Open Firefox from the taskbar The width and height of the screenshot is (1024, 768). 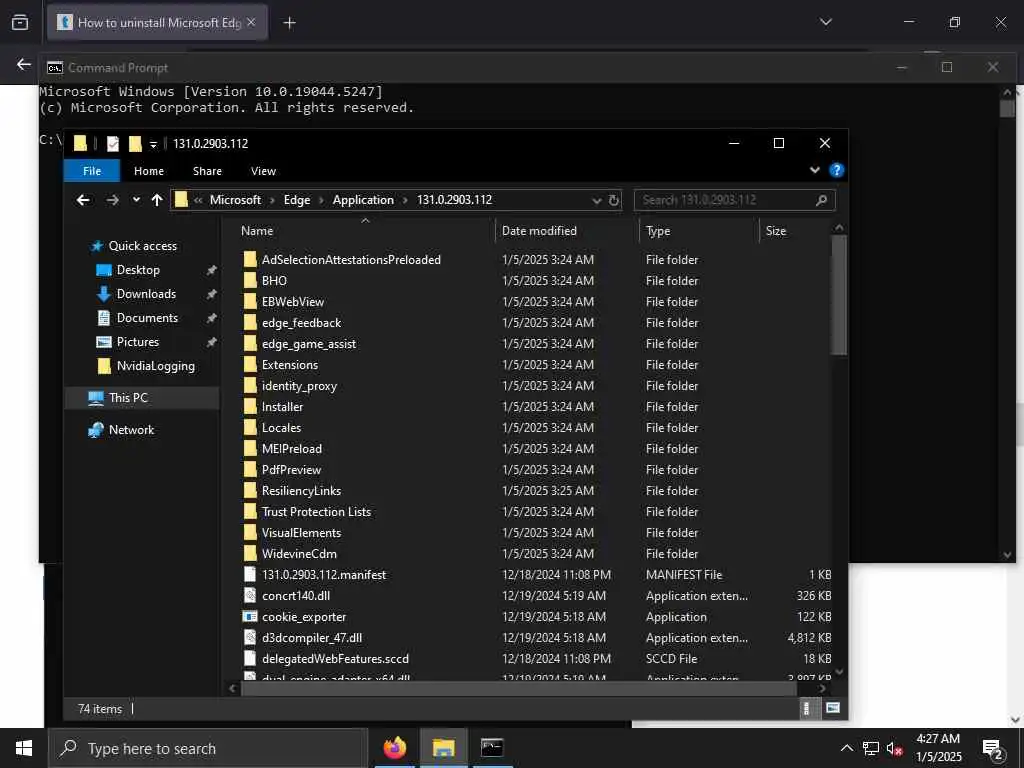coord(394,748)
